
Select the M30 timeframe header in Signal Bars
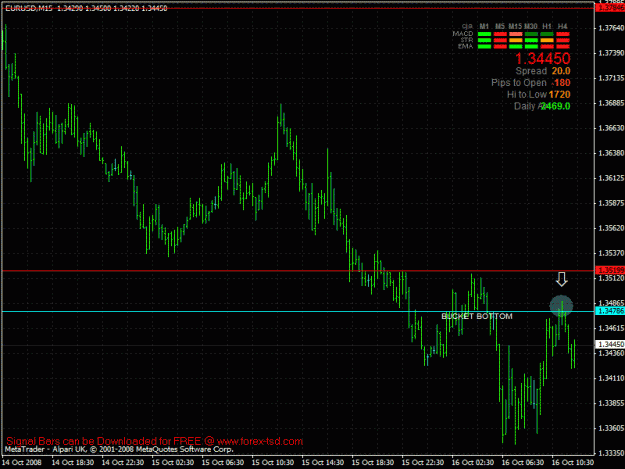(531, 26)
